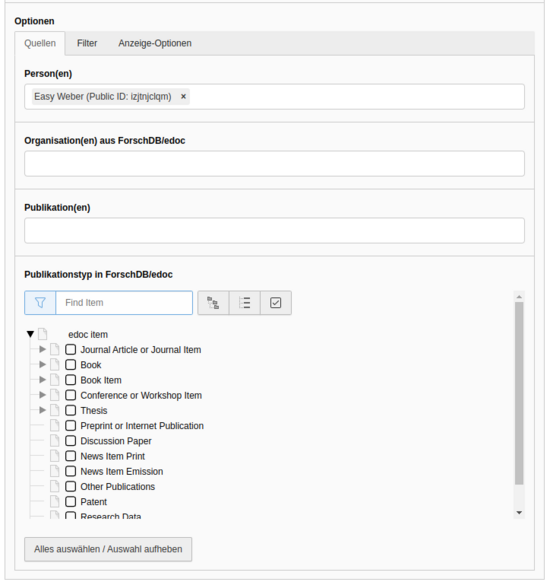Click the scroll down arrow of the list
This screenshot has height=582, width=550.
coord(519,513)
